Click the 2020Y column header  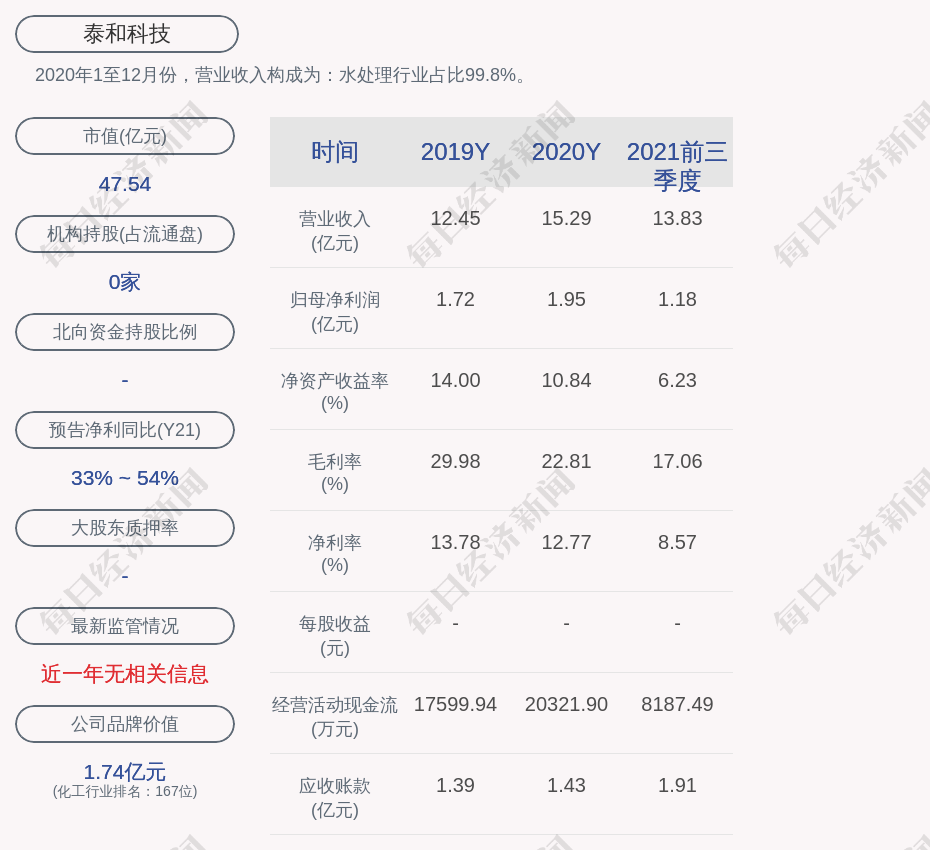(x=566, y=152)
